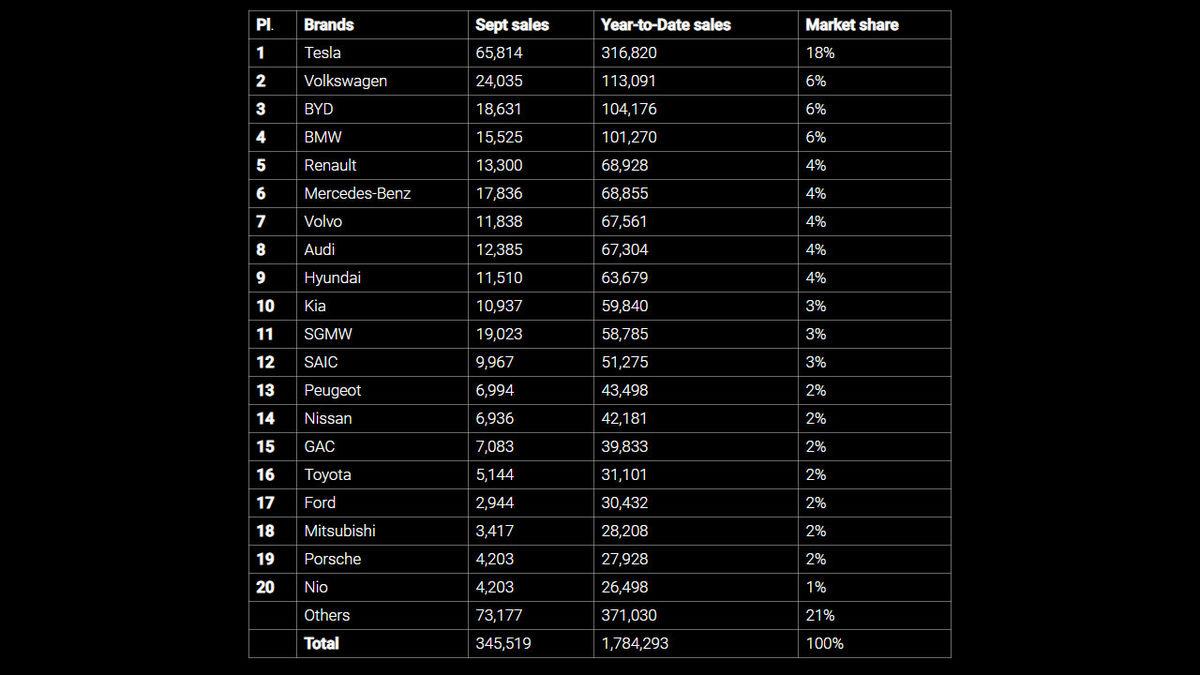Click the bold Total row label
The image size is (1200, 675).
[322, 643]
